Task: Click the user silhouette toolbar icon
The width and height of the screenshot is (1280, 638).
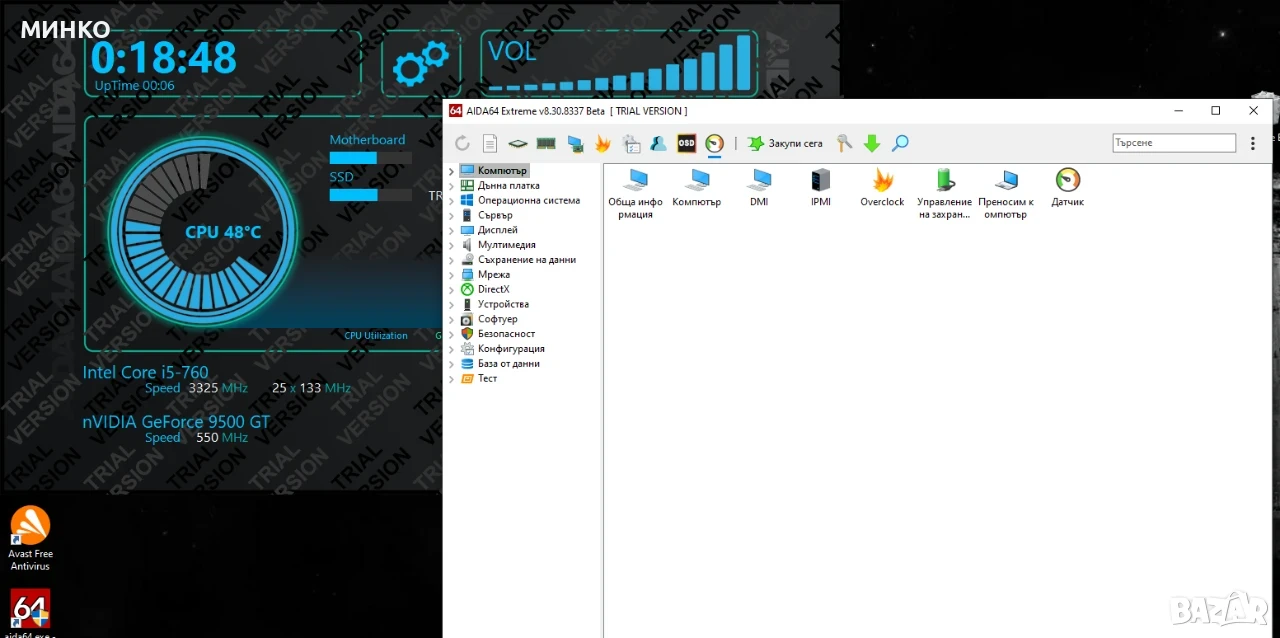Action: 658,144
